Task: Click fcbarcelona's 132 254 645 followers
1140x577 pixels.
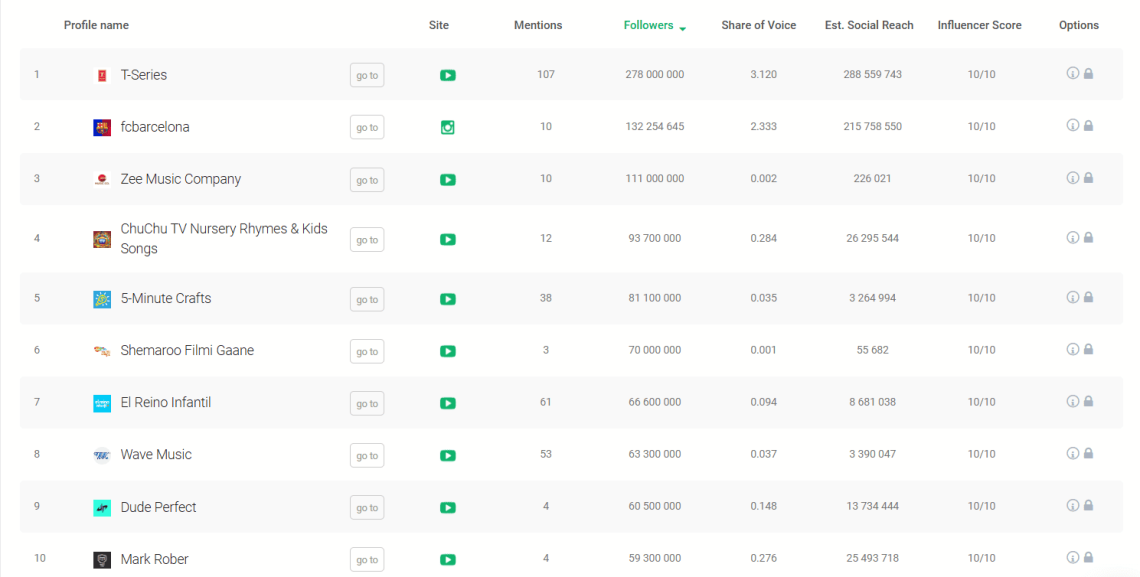Action: (x=654, y=126)
